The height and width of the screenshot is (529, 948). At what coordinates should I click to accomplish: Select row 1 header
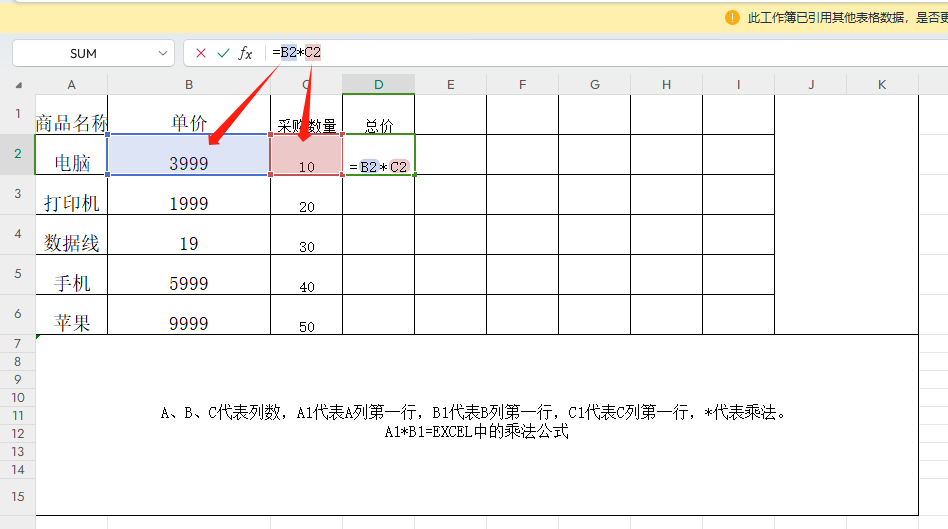[x=18, y=114]
